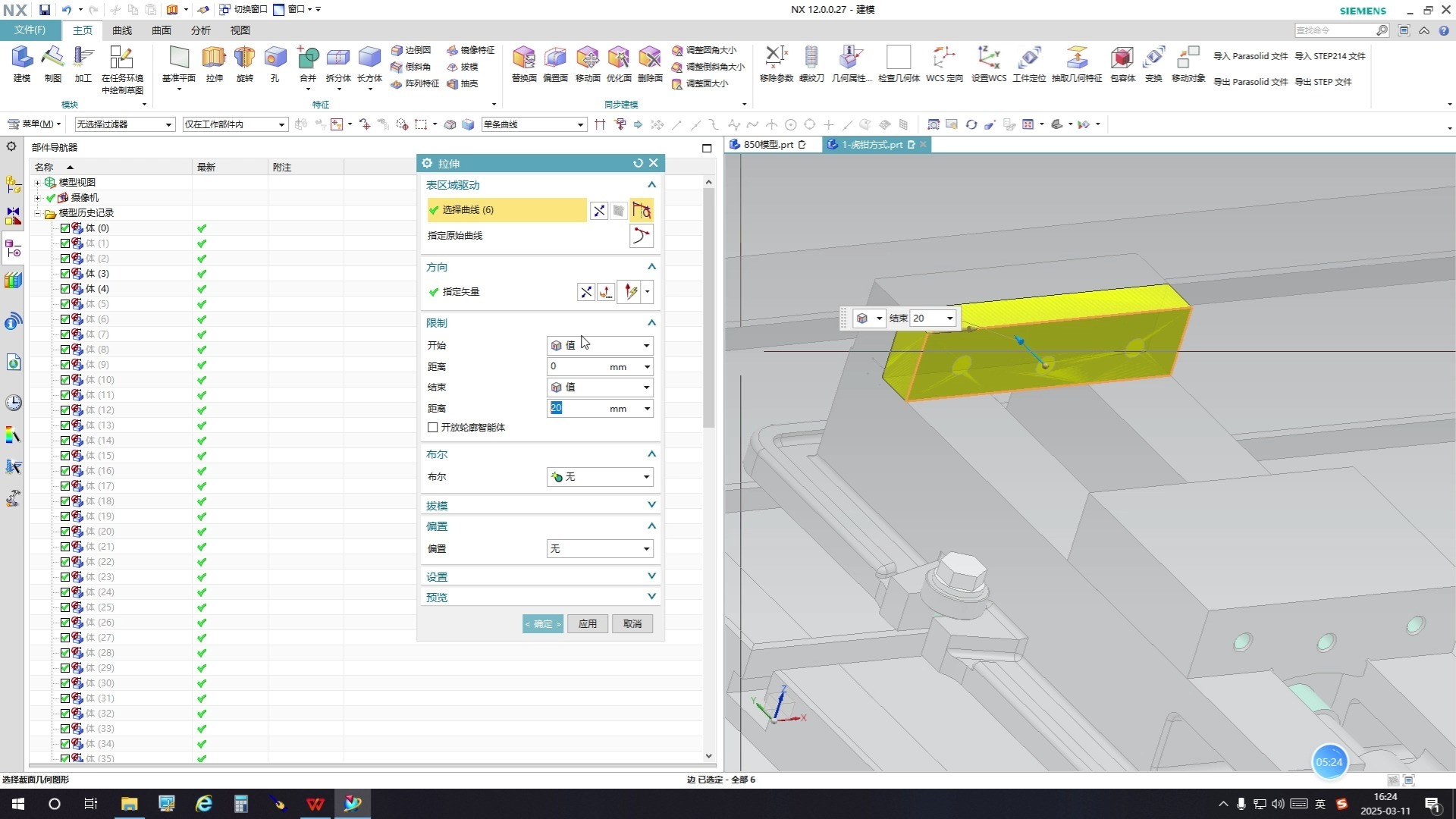Image resolution: width=1456 pixels, height=819 pixels.
Task: Click the reverse direction icon next to 指定矢量
Action: coord(586,292)
